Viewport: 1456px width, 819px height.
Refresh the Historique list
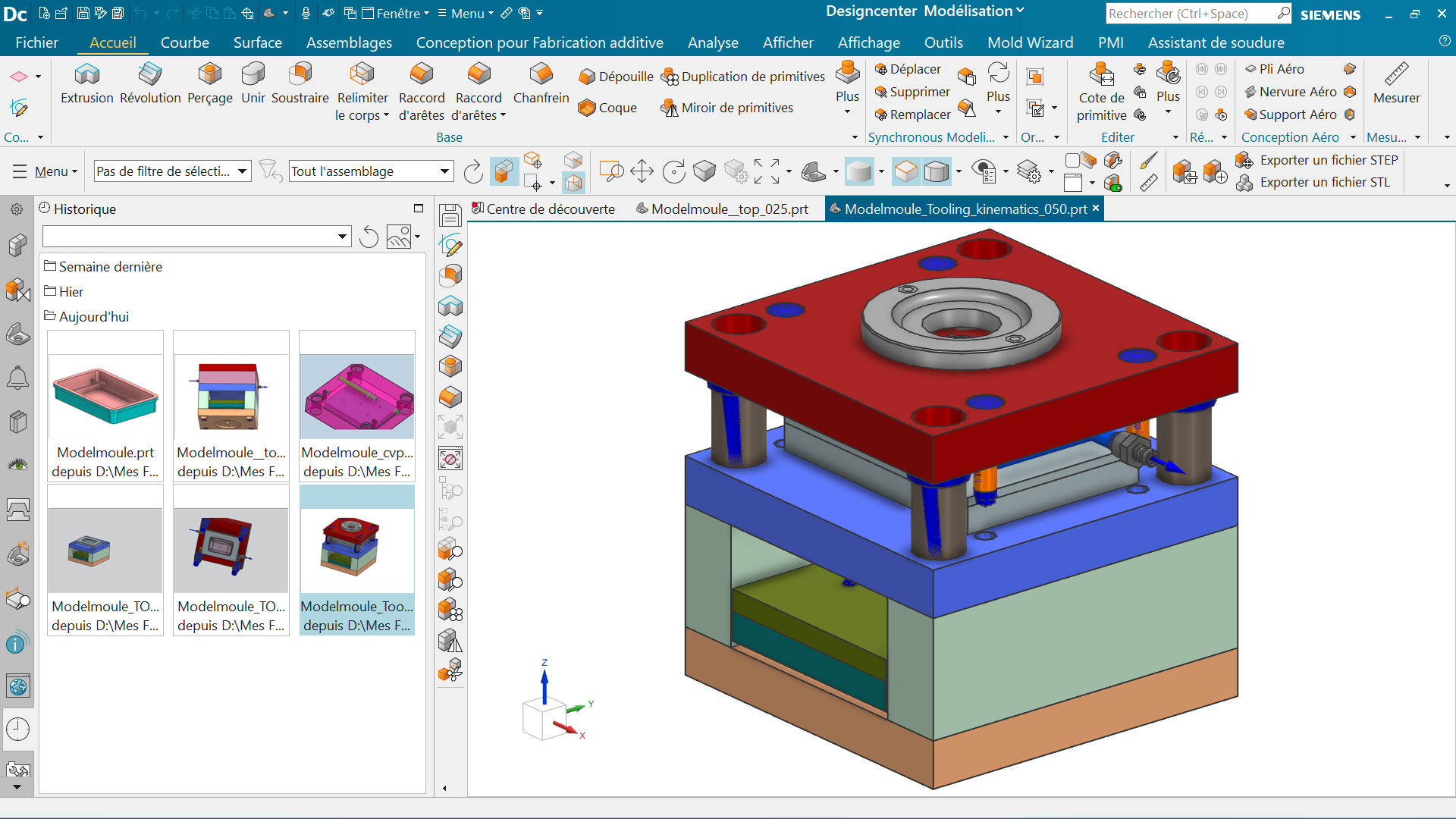(x=369, y=237)
